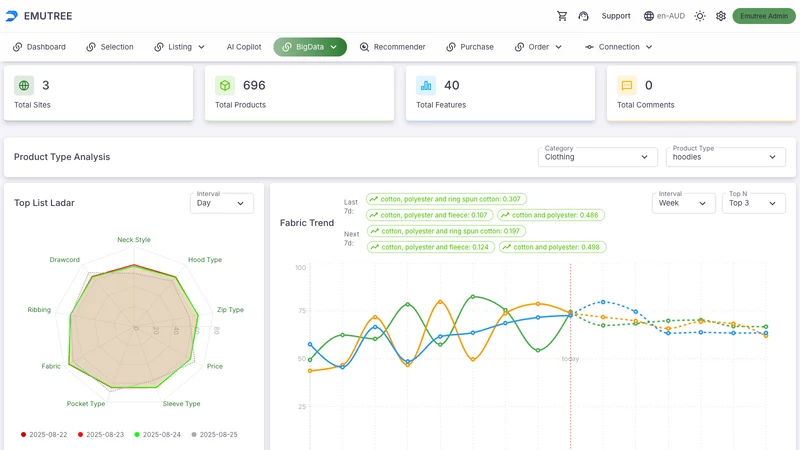Click the Total Comments card
The width and height of the screenshot is (800, 450).
pos(702,93)
